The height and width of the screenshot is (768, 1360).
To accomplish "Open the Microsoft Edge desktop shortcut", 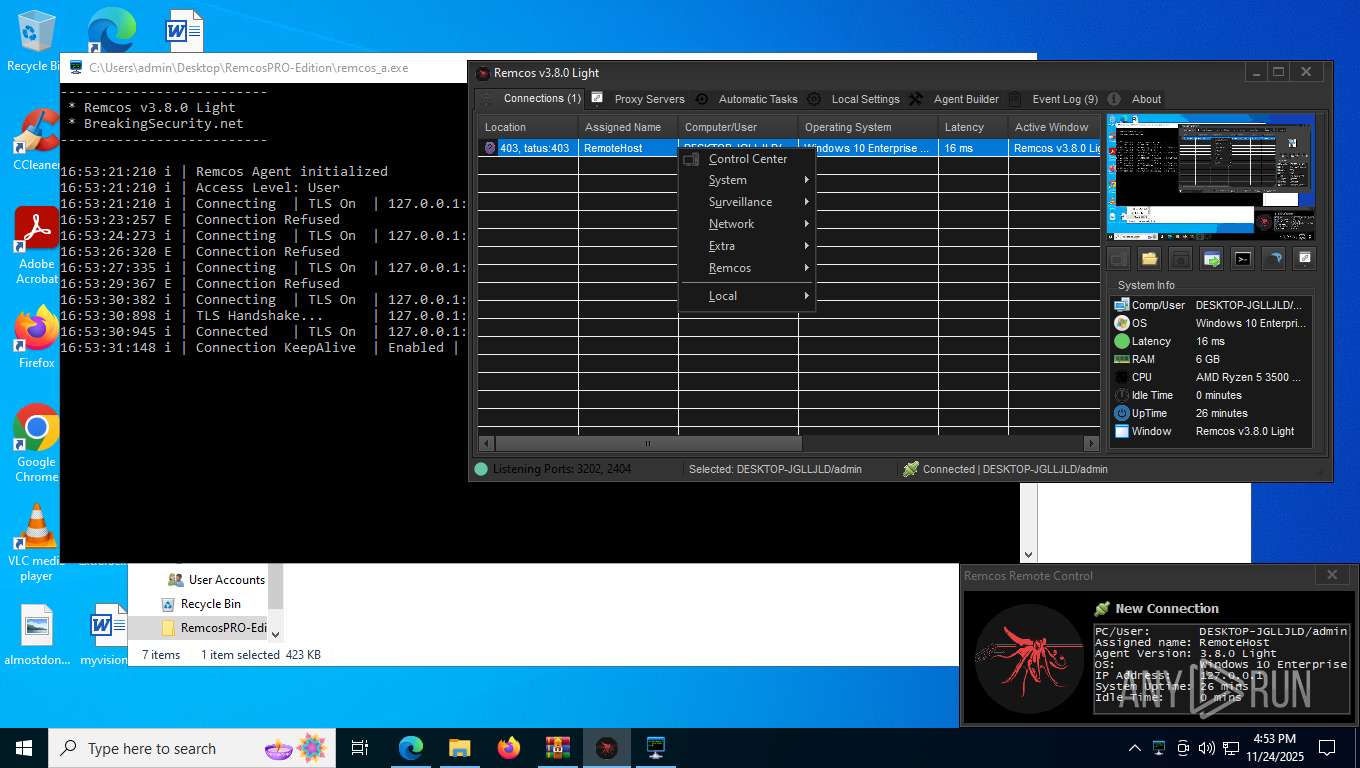I will 110,32.
